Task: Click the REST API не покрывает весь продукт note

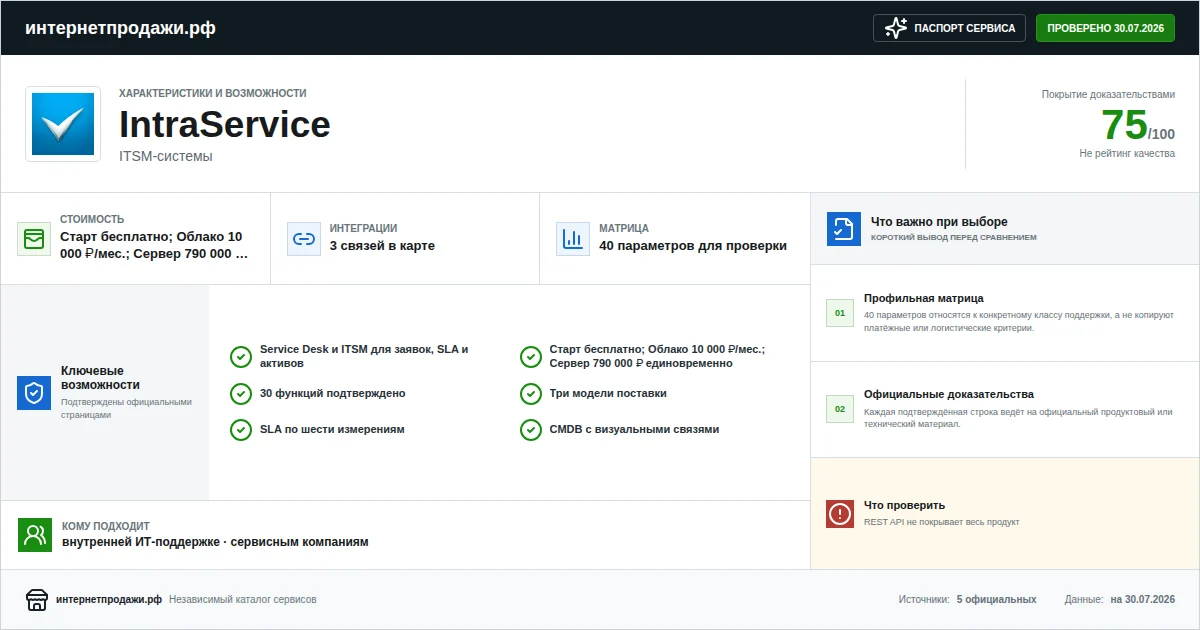Action: pyautogui.click(x=941, y=522)
